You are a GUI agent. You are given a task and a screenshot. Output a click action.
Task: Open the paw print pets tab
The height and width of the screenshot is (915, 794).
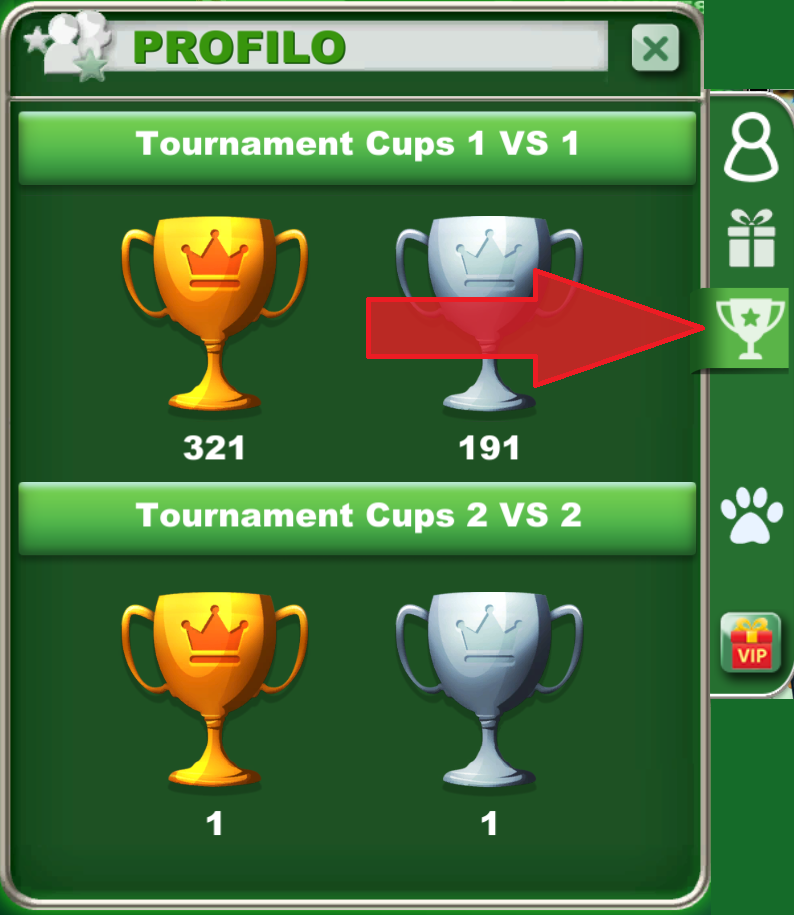click(x=751, y=516)
